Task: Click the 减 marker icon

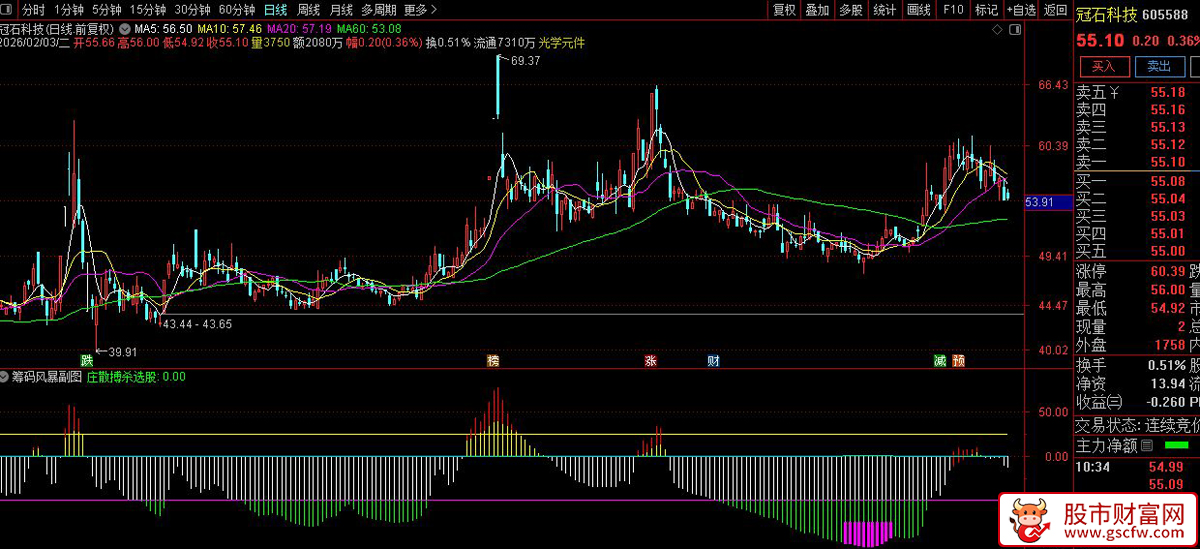Action: [x=940, y=359]
